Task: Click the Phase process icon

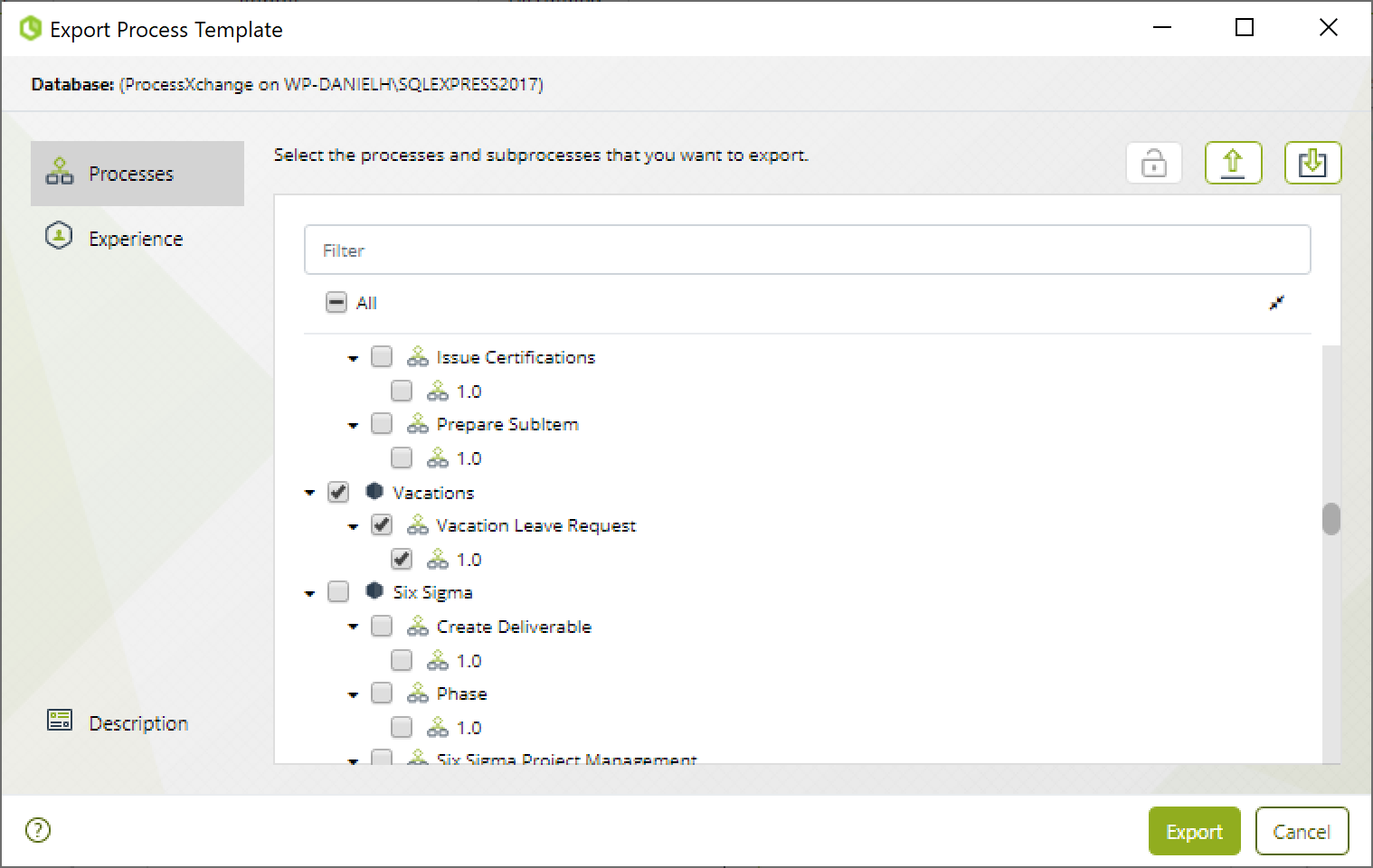Action: (417, 693)
